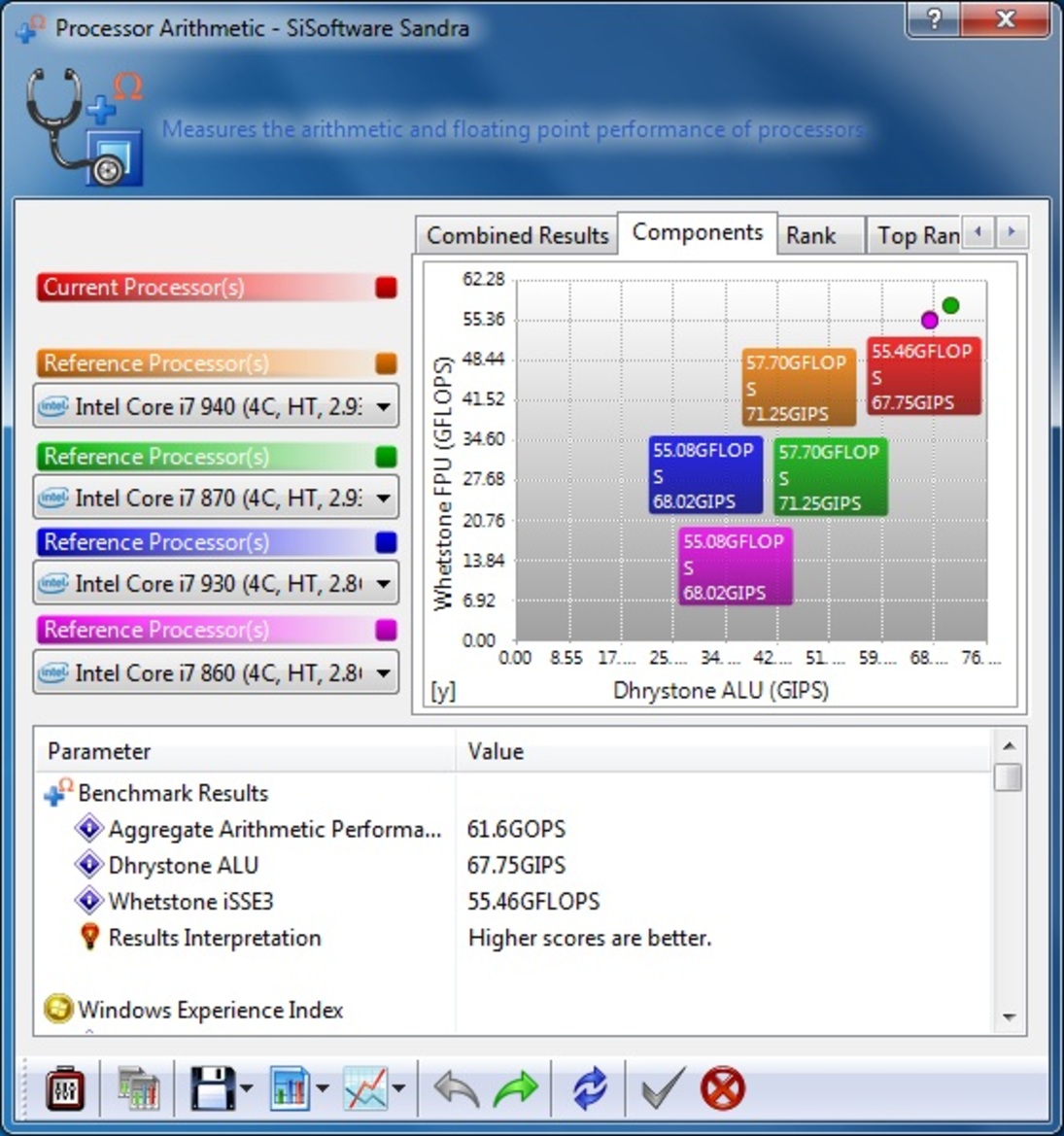The height and width of the screenshot is (1136, 1064).
Task: Open the Intel Core i7 930 dropdown
Action: pos(216,583)
